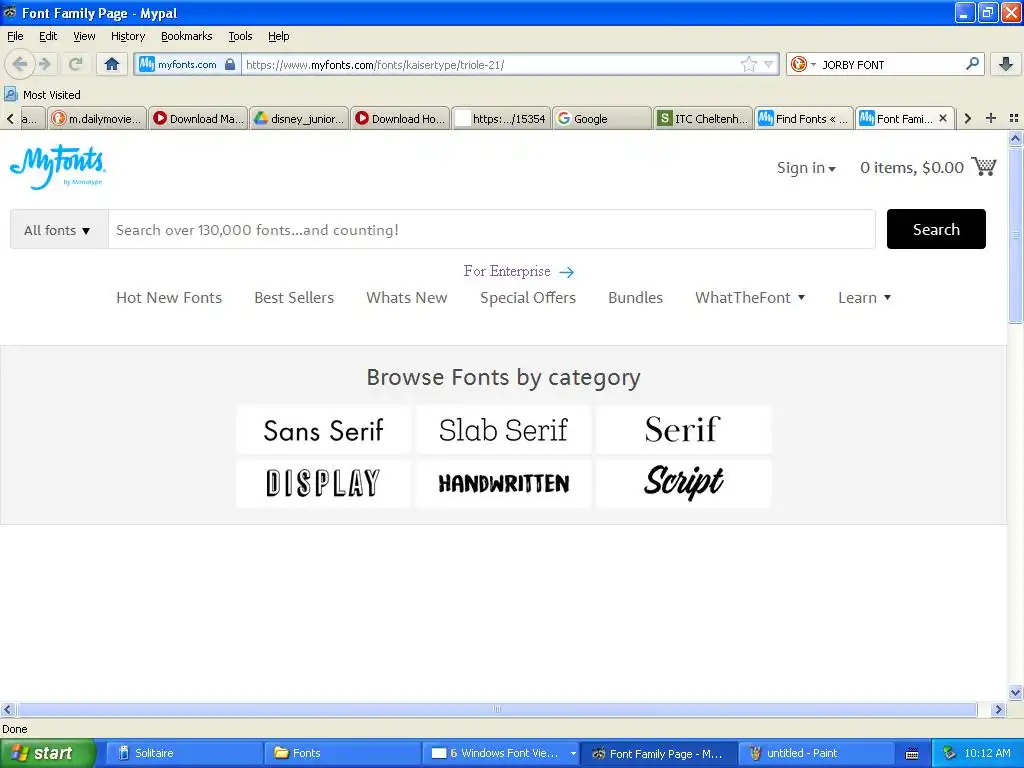Expand the WhatTheFont dropdown
1024x768 pixels.
click(x=750, y=298)
